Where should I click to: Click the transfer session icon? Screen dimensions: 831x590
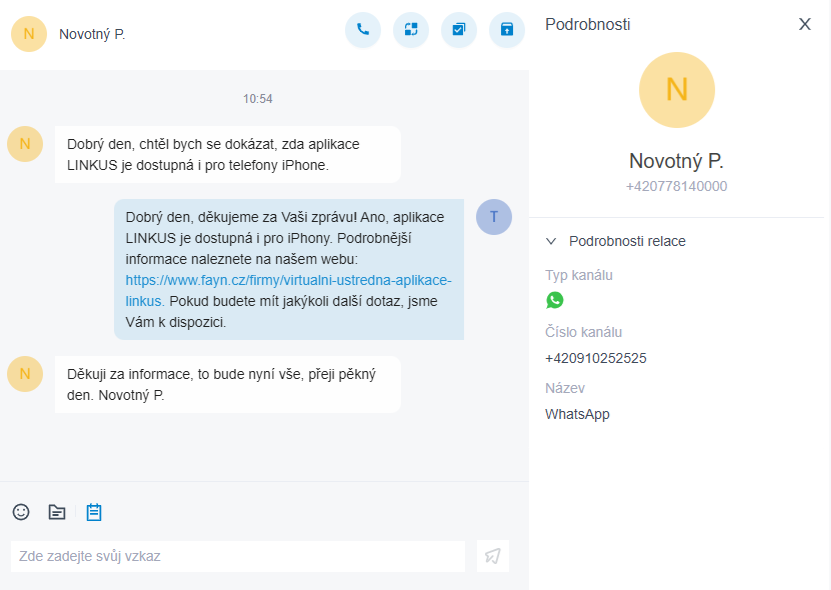coord(411,30)
